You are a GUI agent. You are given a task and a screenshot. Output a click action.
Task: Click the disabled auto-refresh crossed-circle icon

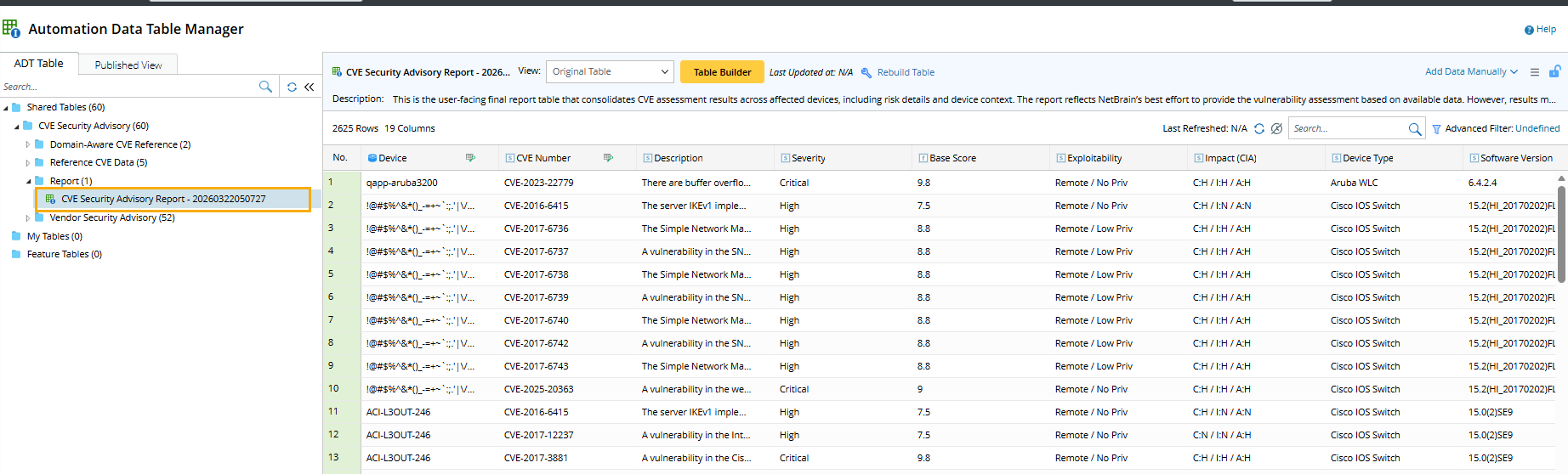coord(1276,128)
